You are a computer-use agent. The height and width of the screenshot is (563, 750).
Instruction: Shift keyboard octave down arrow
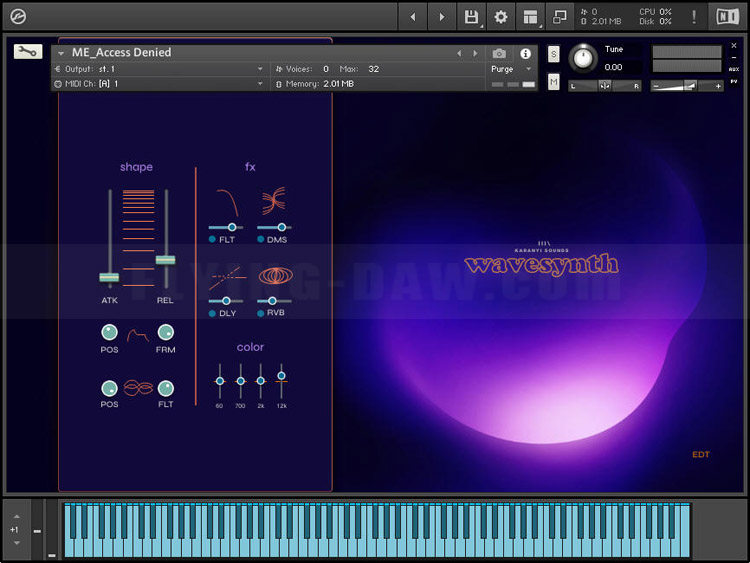pos(17,543)
